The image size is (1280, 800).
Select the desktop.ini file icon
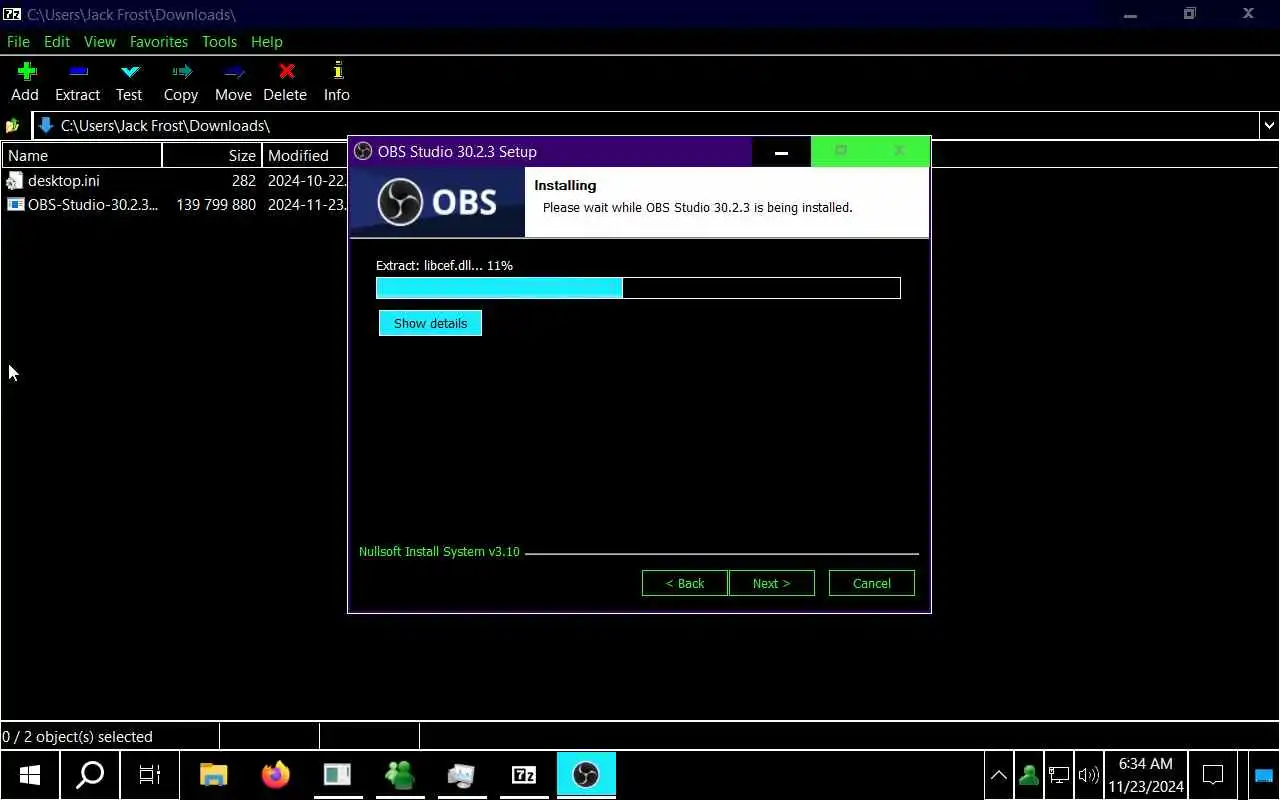click(x=15, y=181)
